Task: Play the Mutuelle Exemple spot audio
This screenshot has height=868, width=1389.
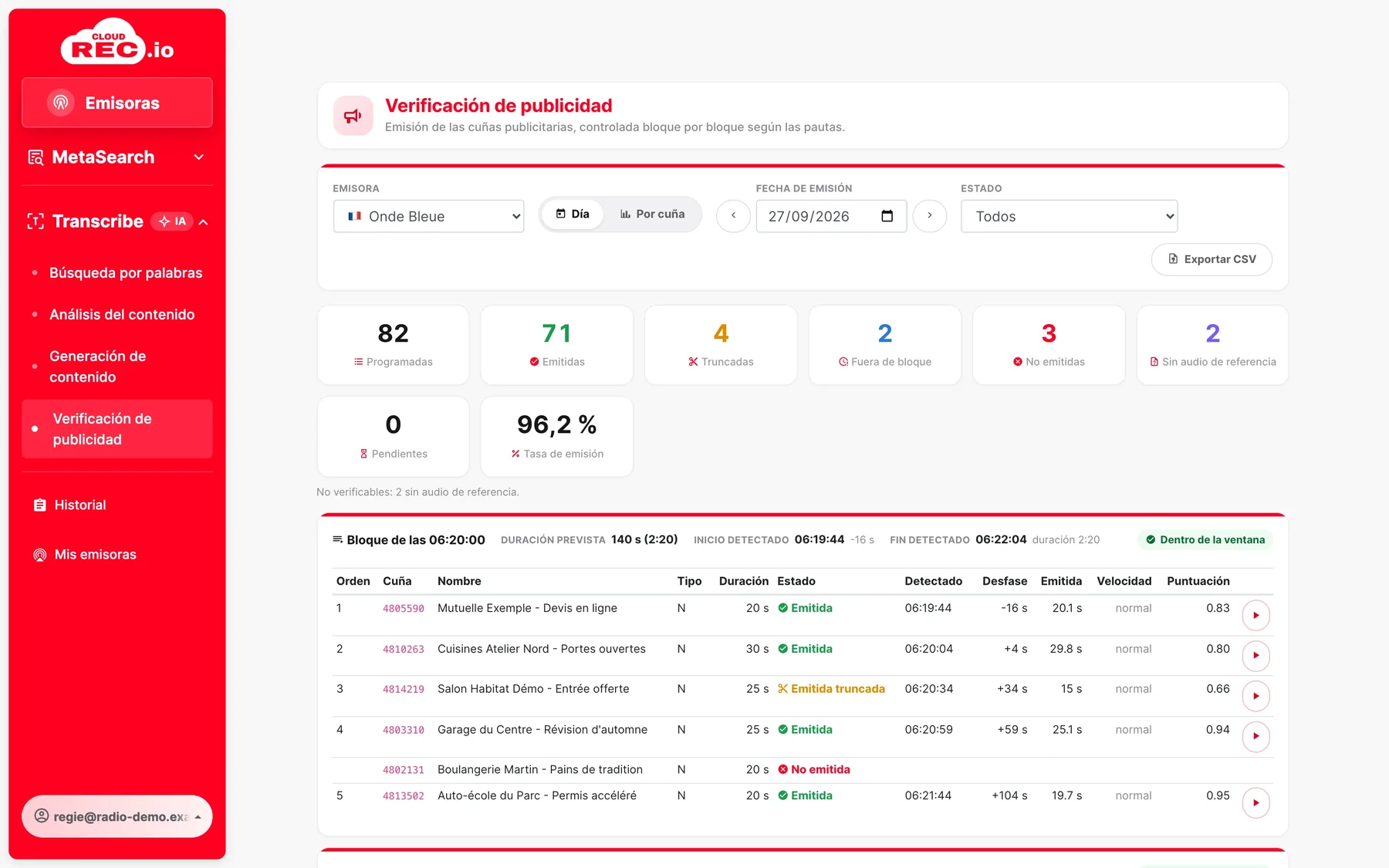Action: point(1256,615)
